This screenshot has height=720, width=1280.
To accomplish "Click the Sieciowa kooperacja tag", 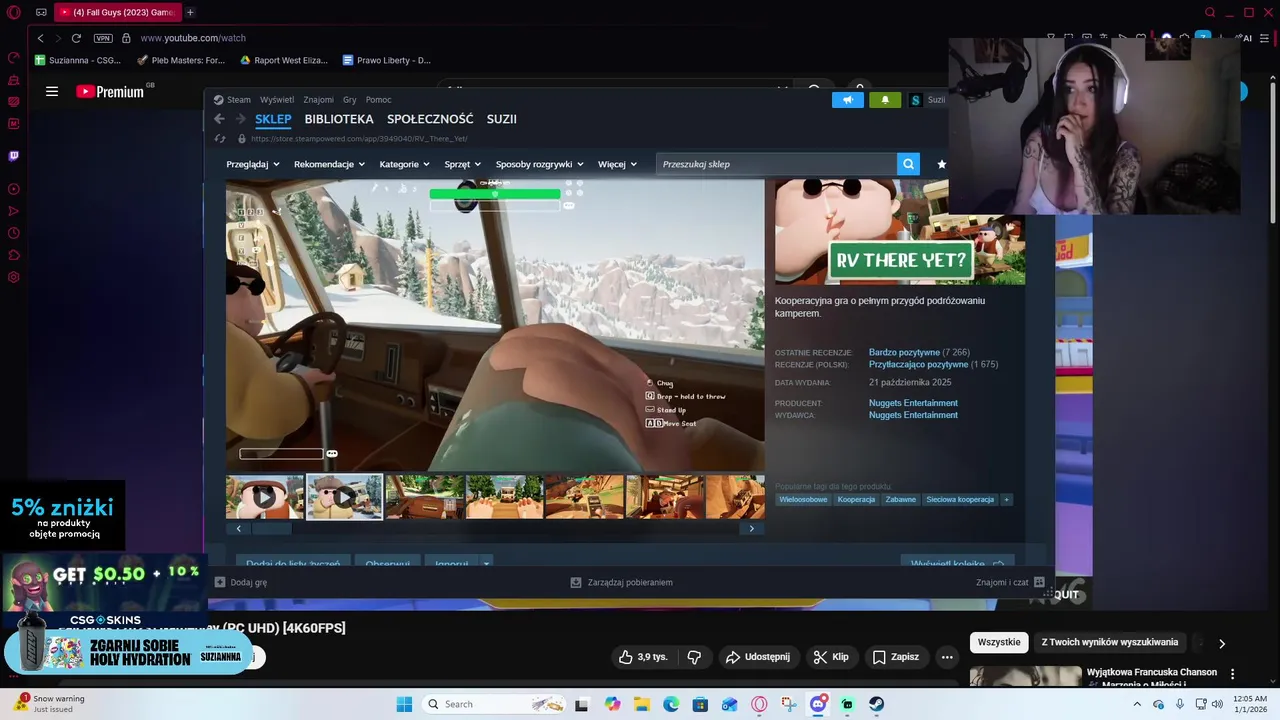I will [960, 499].
